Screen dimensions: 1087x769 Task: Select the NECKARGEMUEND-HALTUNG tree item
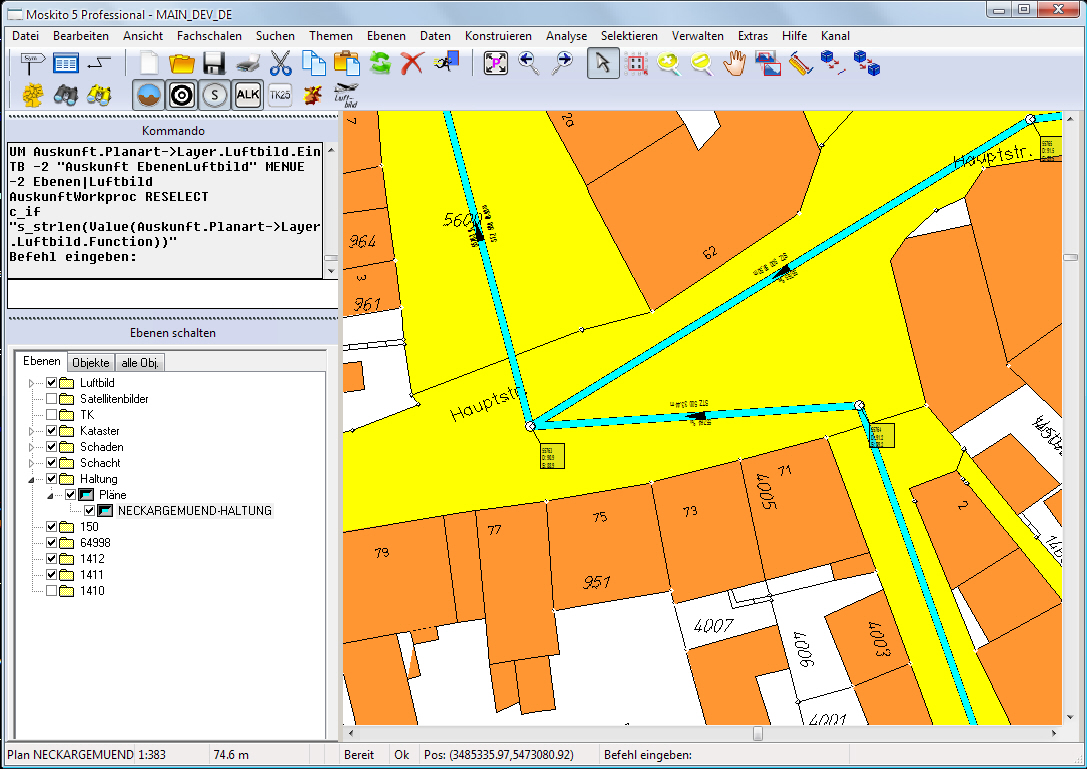click(x=194, y=510)
